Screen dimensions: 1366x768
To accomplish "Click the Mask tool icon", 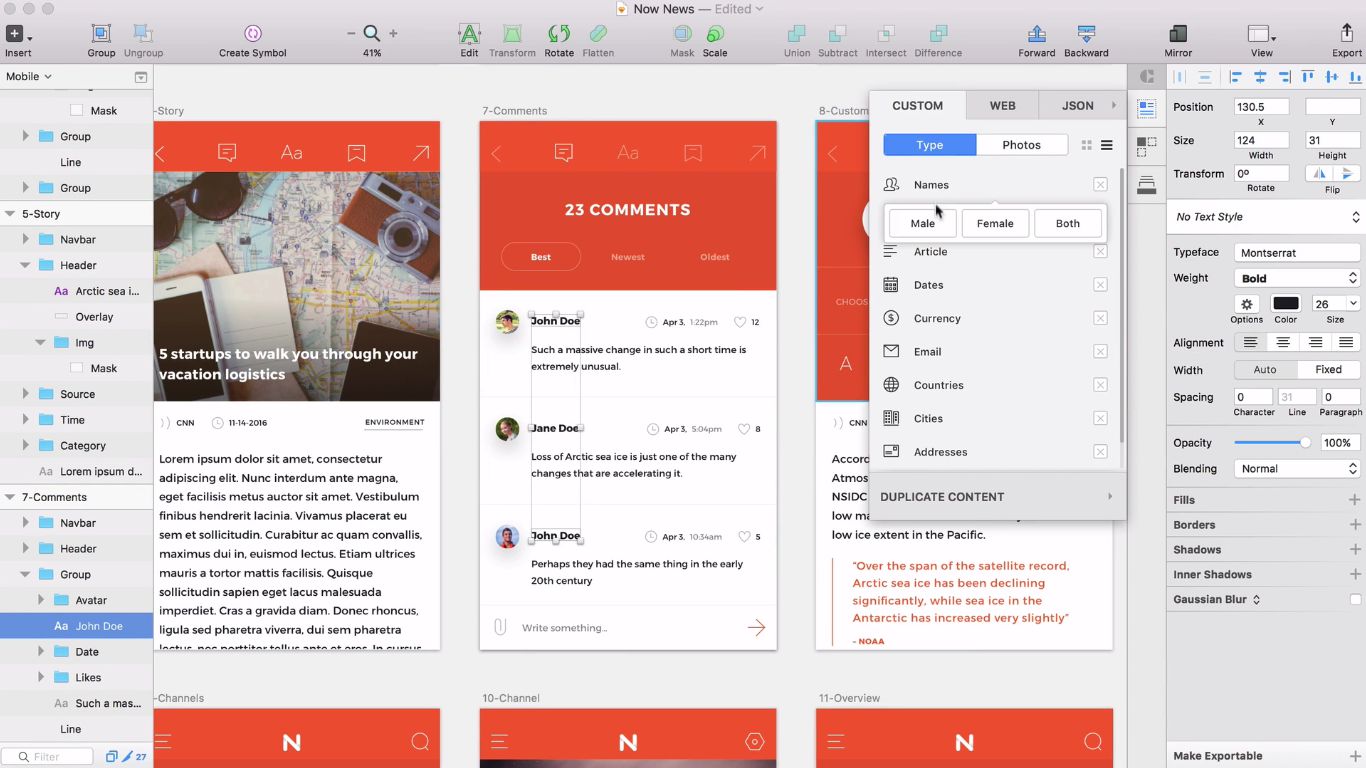I will tap(682, 34).
